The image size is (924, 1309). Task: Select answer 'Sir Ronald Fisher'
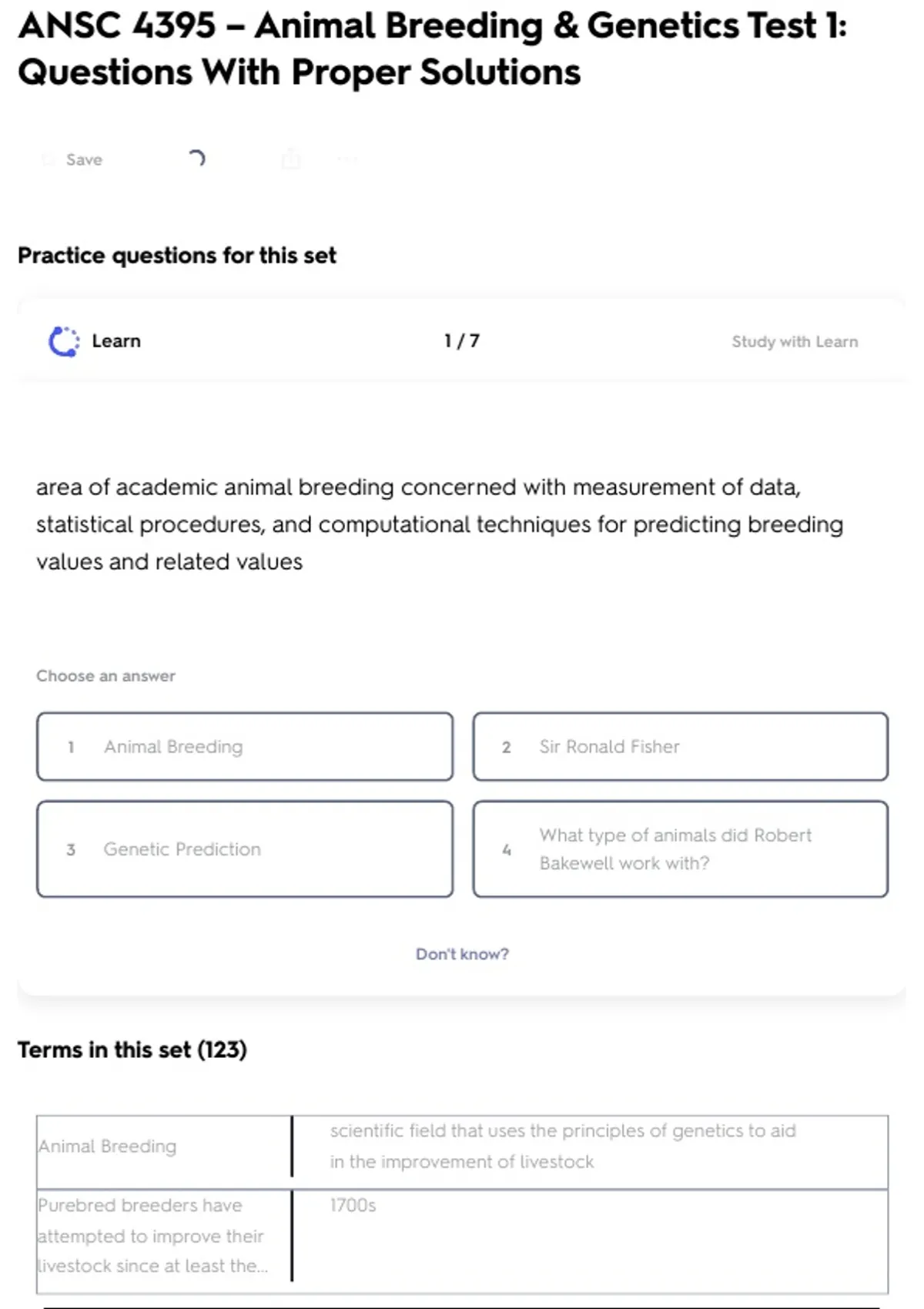[x=681, y=747]
